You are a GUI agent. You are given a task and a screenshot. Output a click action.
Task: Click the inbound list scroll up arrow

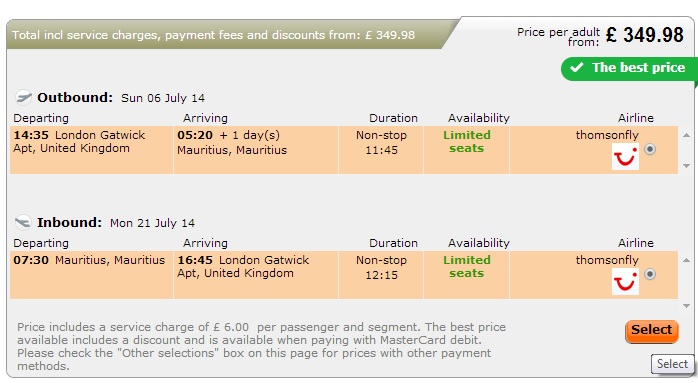tap(686, 260)
